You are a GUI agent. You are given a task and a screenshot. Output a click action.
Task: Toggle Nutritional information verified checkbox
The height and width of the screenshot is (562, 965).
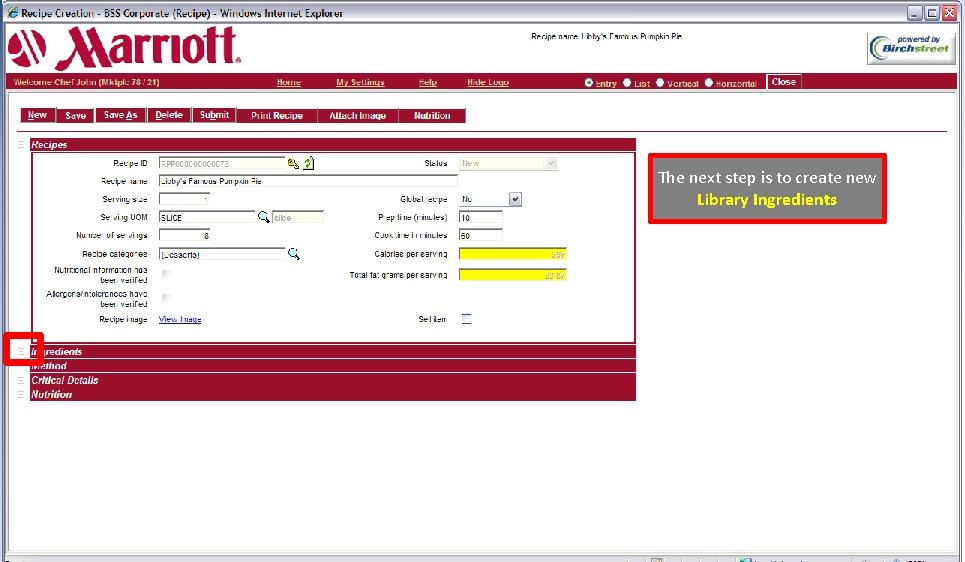(x=166, y=274)
